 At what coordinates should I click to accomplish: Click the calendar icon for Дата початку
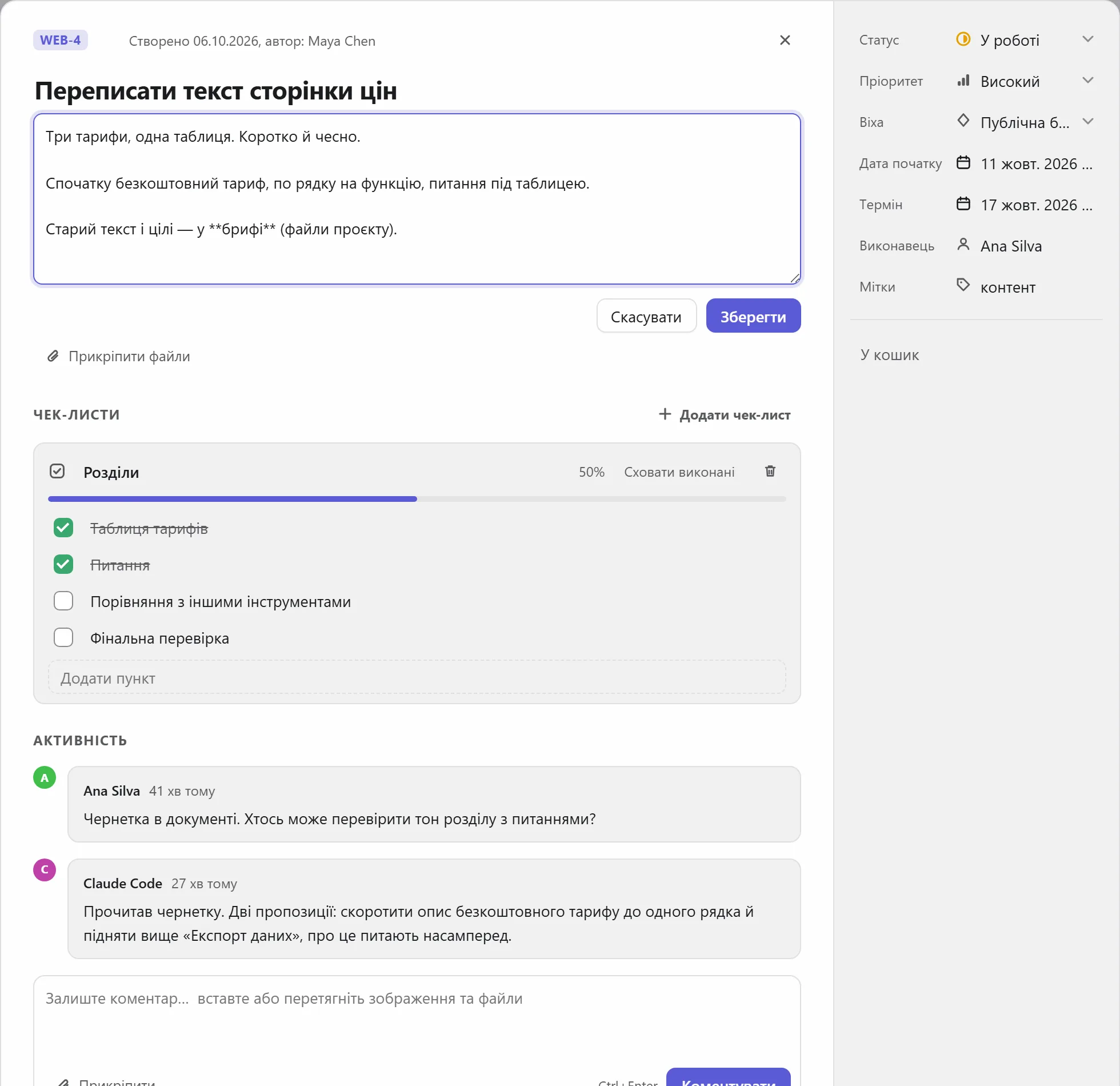[963, 162]
